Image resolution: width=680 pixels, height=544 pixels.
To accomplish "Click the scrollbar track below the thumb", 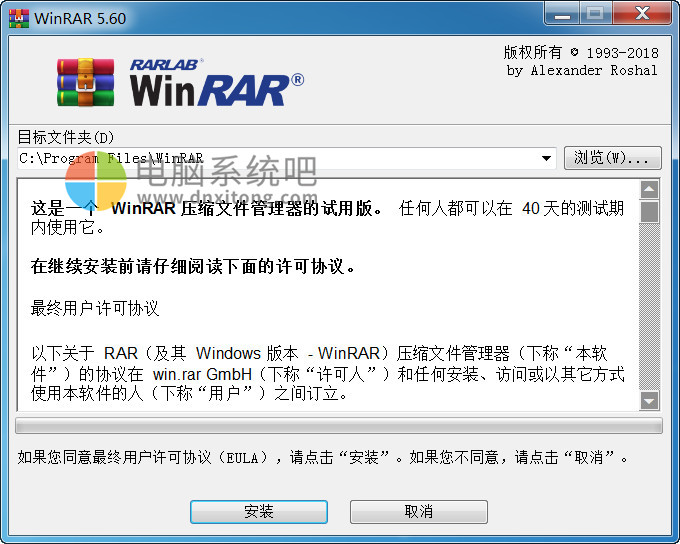I will [649, 307].
